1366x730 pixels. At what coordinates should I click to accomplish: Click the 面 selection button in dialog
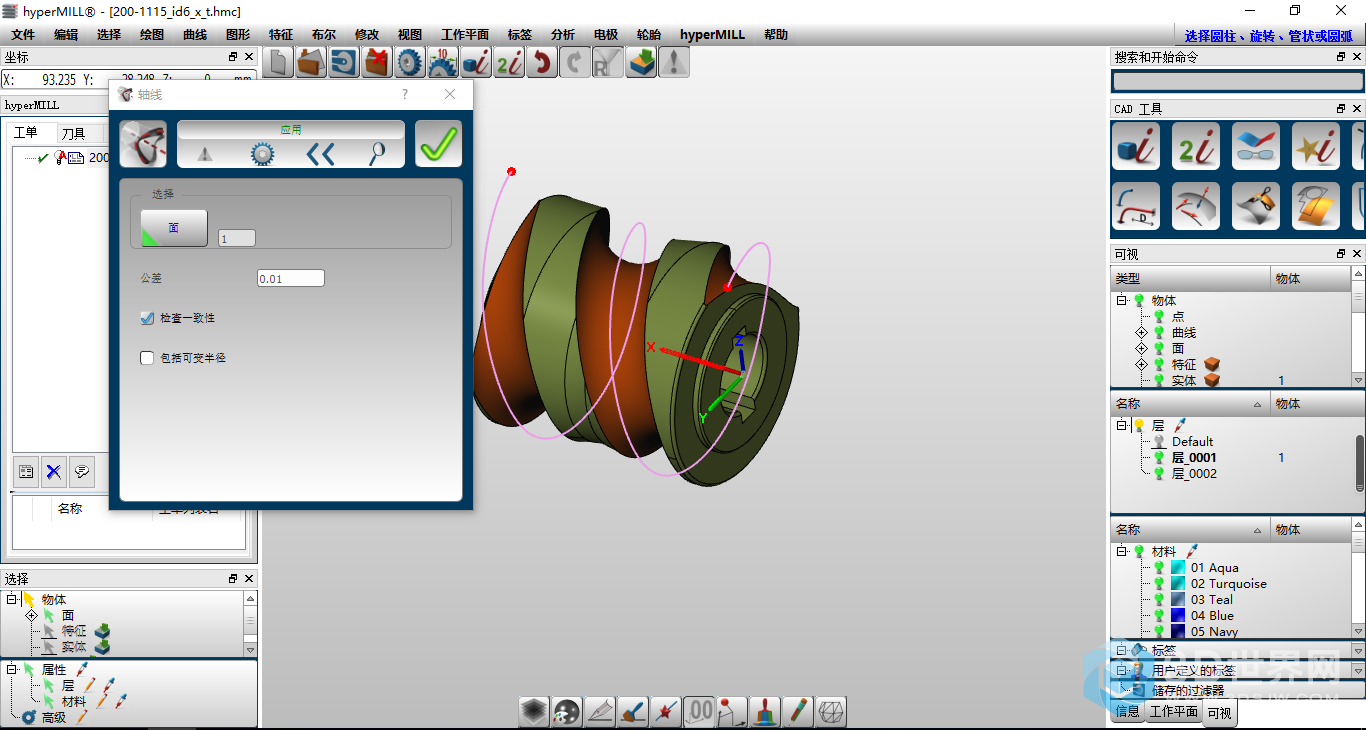pyautogui.click(x=174, y=228)
